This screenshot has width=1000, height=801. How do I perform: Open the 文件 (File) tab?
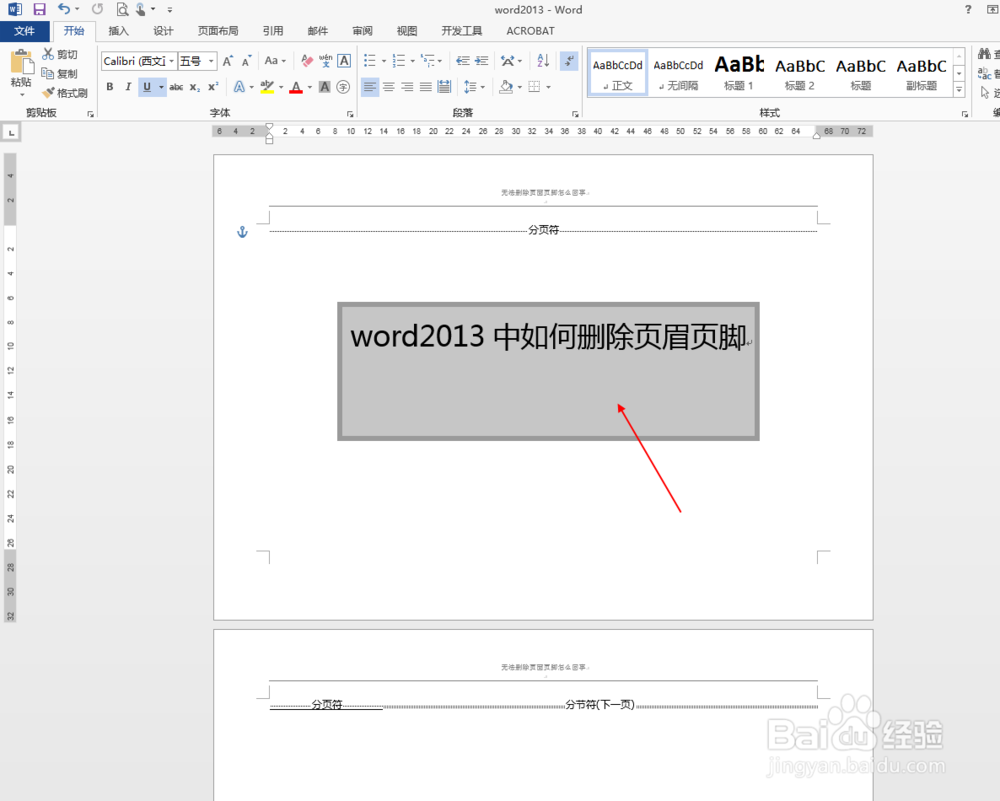[24, 31]
